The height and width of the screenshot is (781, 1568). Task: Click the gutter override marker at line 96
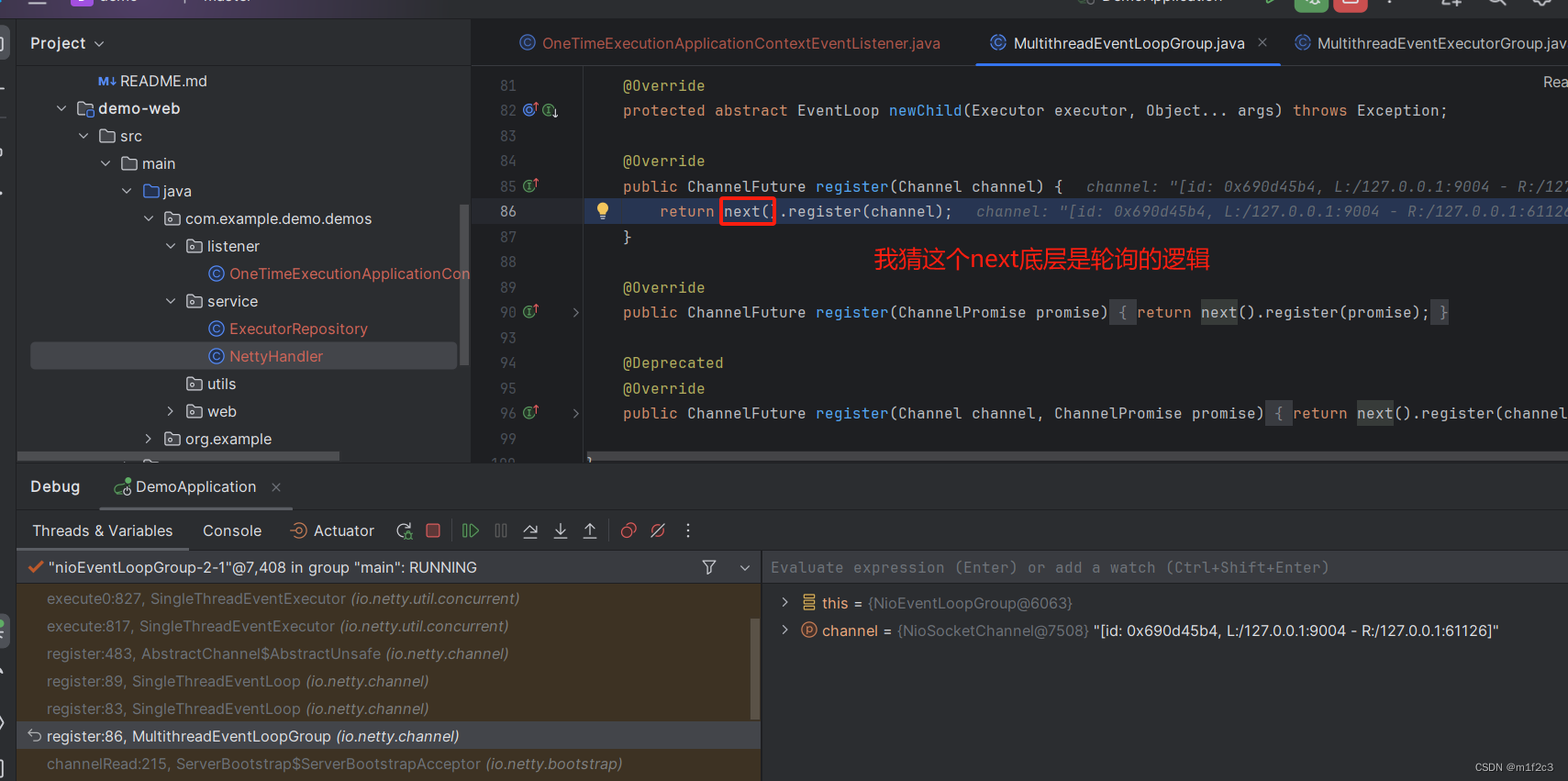tap(530, 412)
